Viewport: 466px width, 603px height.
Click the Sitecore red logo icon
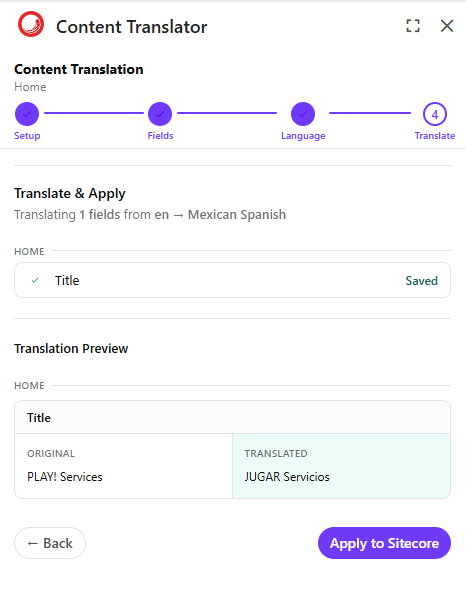pyautogui.click(x=31, y=24)
